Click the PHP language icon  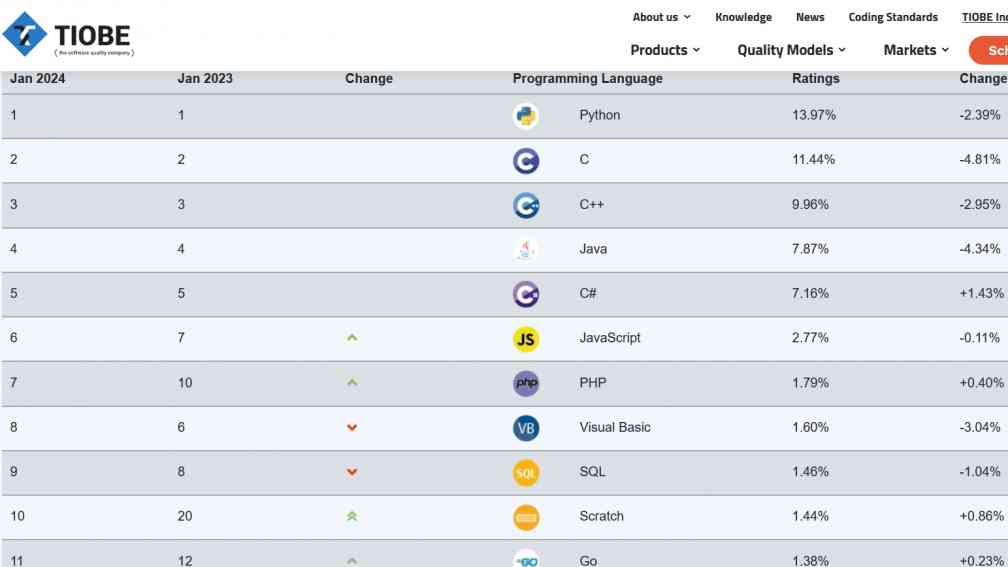[x=526, y=383]
